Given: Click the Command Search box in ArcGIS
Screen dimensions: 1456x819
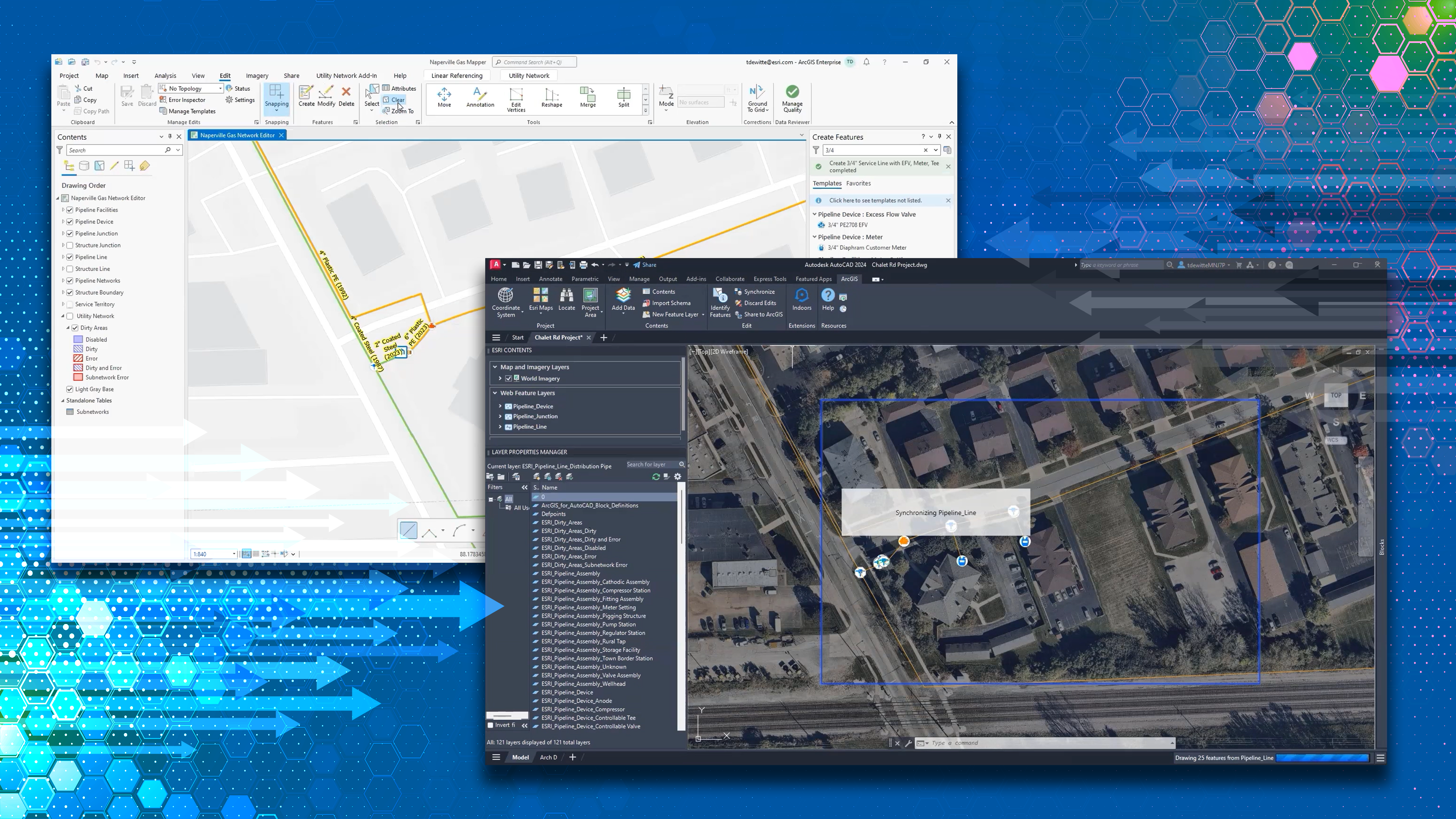Looking at the screenshot, I should (x=534, y=62).
